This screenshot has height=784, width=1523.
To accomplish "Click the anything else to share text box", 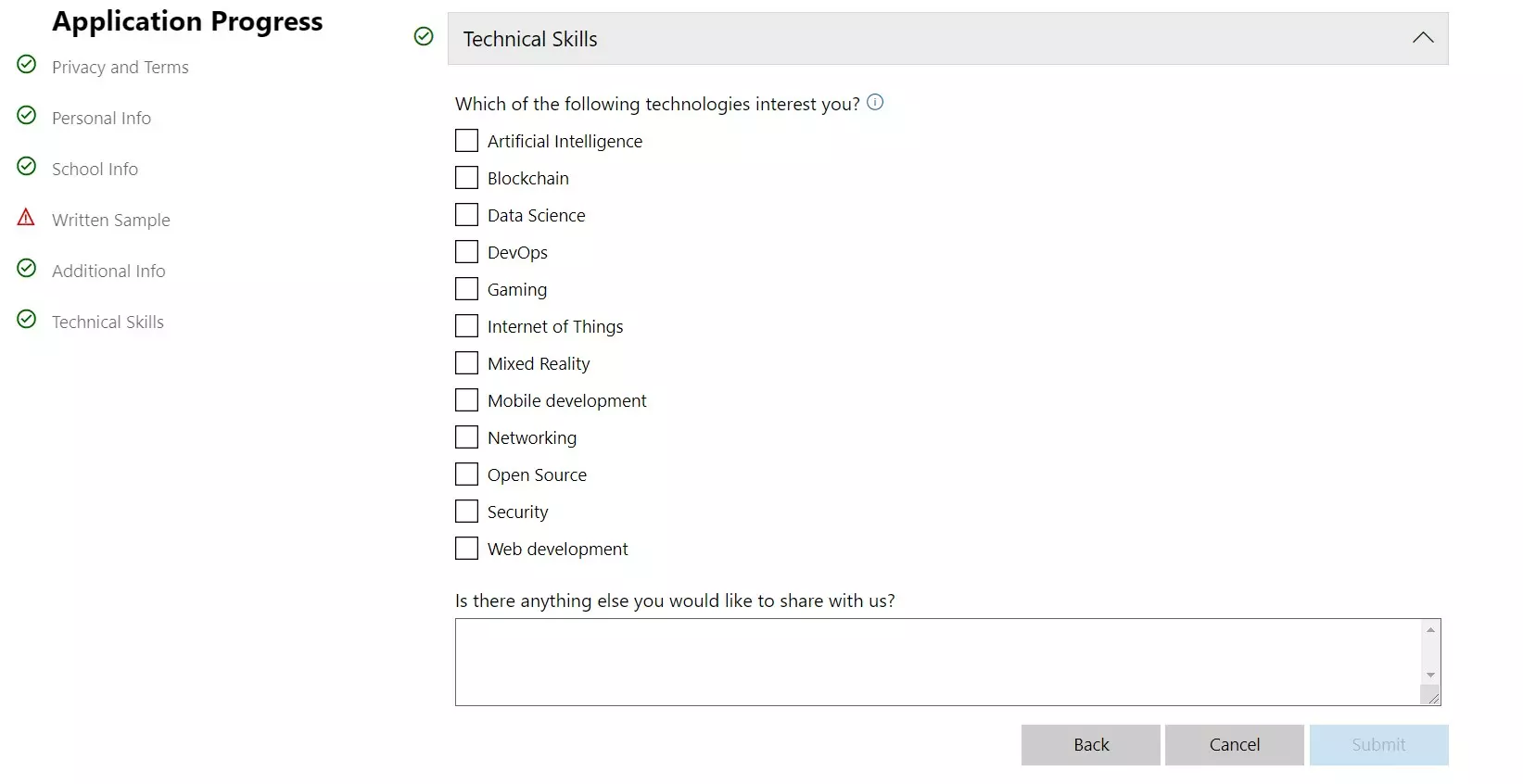I will pos(938,662).
